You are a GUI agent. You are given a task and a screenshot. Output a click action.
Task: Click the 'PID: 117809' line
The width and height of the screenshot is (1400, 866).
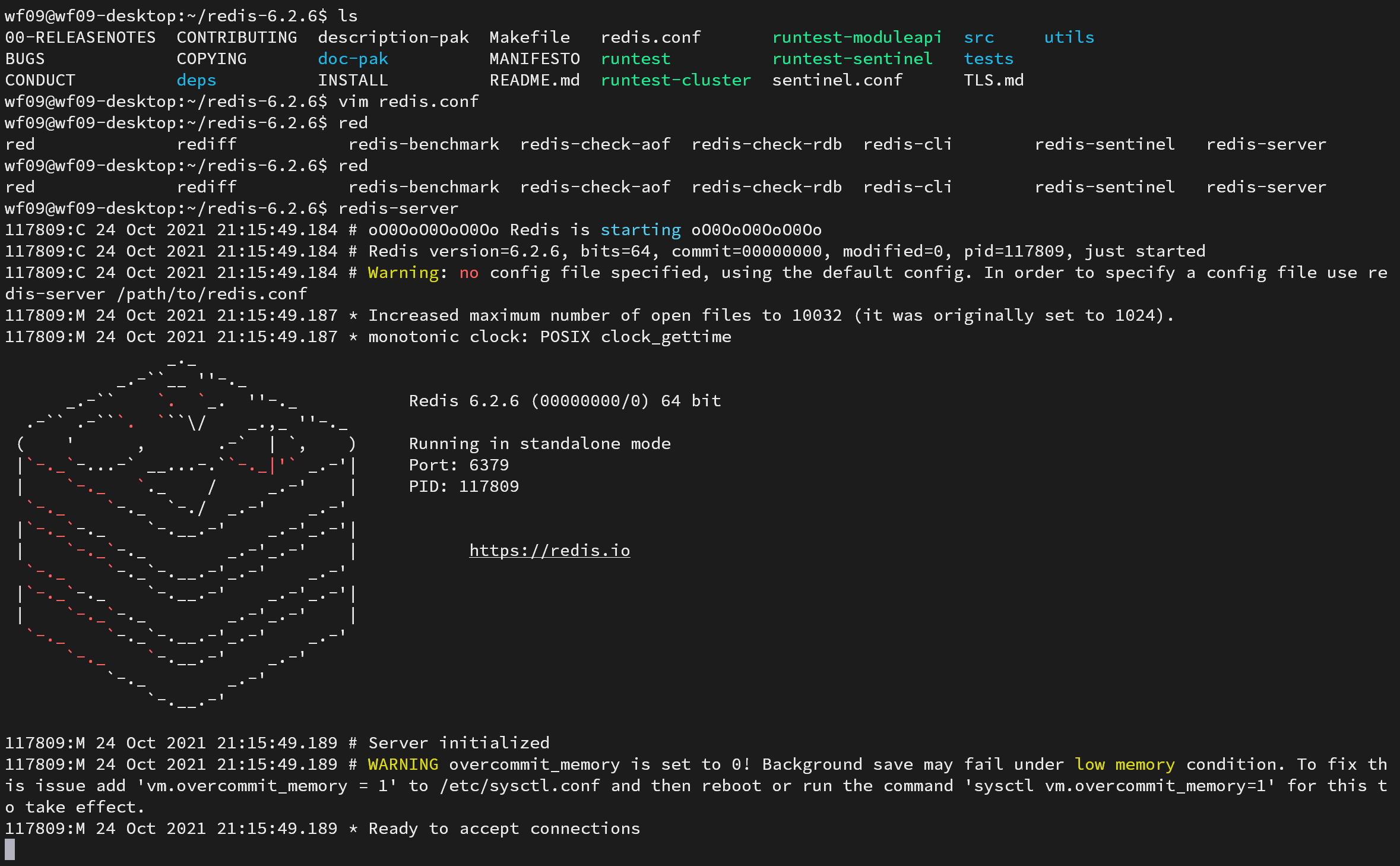click(x=463, y=486)
